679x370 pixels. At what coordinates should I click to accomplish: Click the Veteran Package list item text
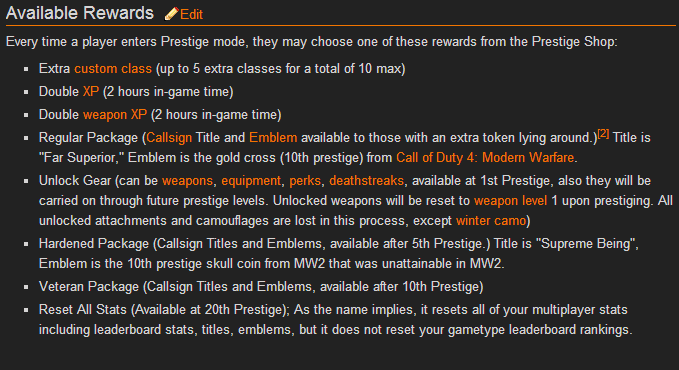[261, 286]
